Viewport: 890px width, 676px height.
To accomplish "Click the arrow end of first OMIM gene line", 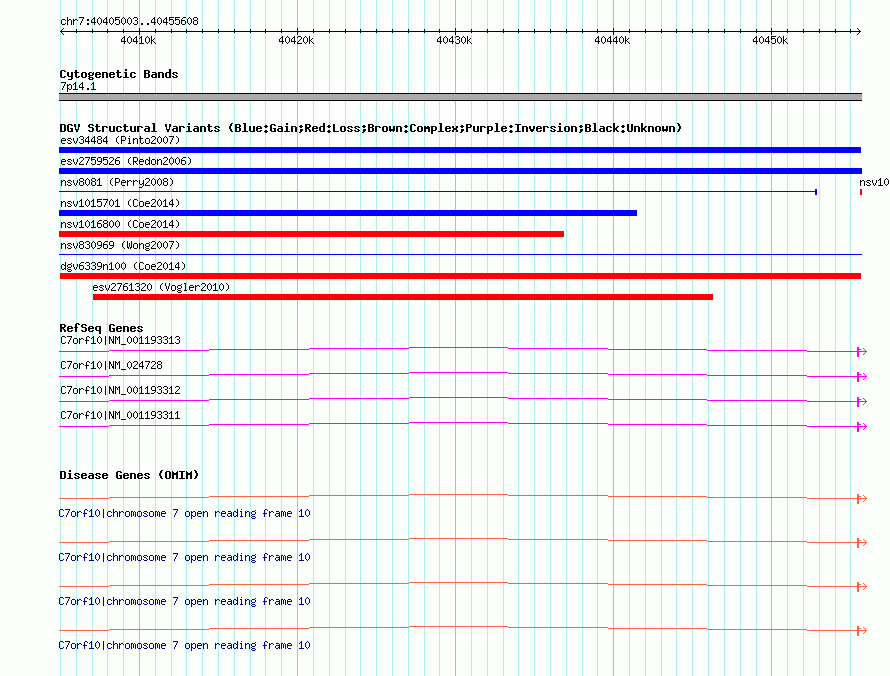I will [862, 499].
